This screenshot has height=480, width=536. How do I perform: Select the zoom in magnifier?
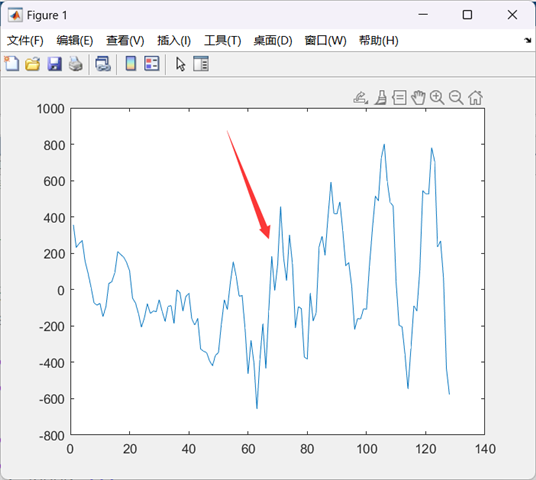coord(437,98)
